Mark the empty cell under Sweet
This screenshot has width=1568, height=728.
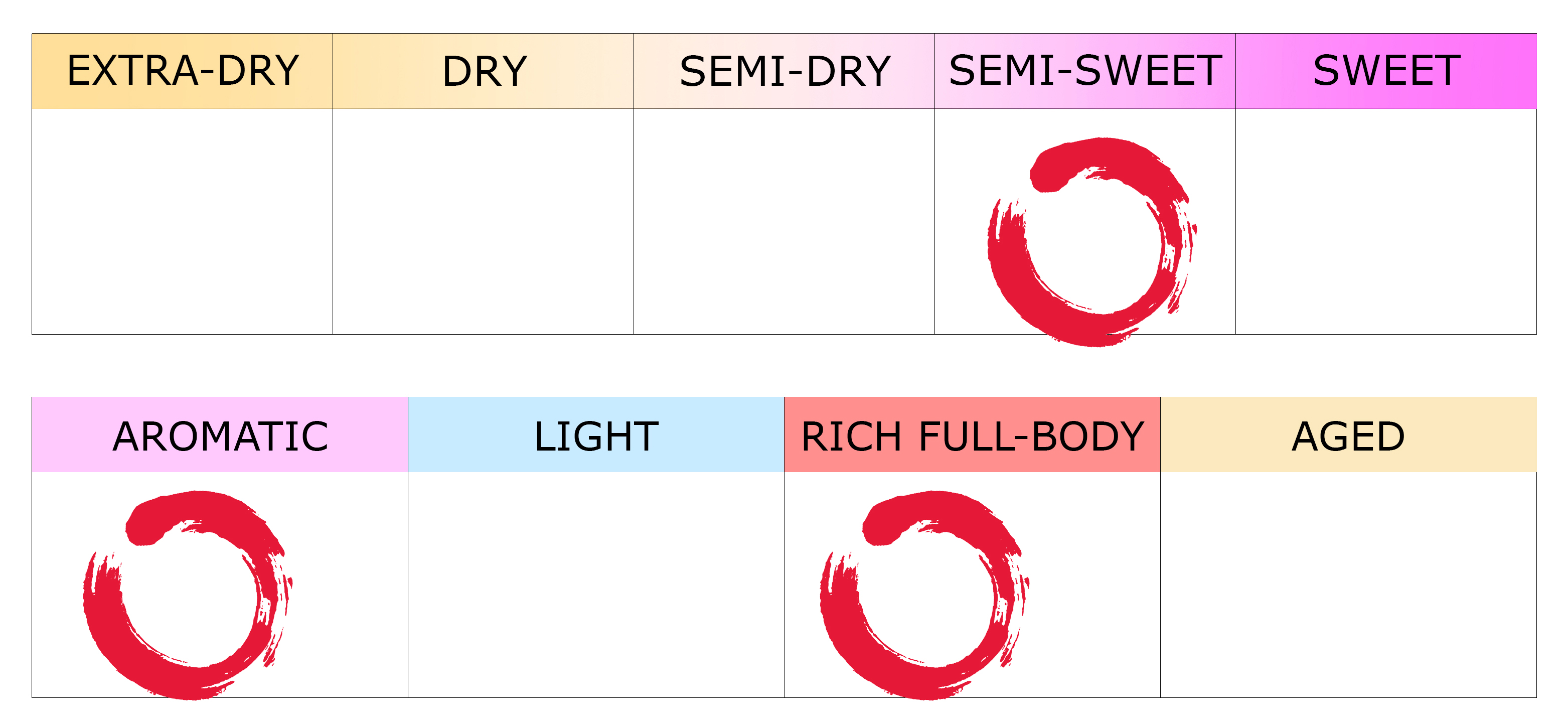click(1386, 222)
